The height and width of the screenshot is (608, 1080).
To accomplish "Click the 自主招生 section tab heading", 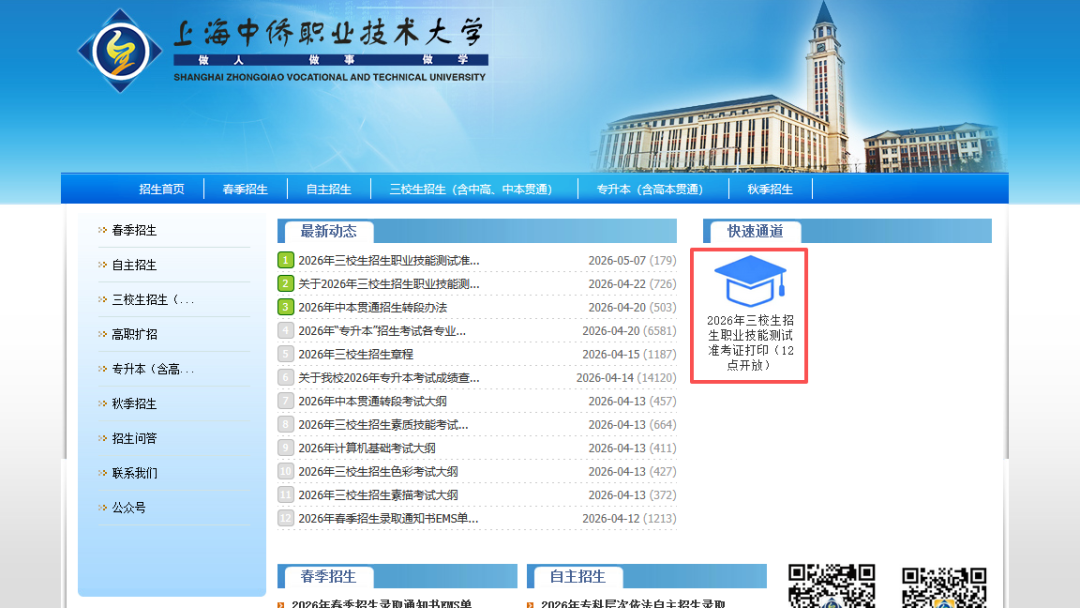I will click(x=578, y=576).
